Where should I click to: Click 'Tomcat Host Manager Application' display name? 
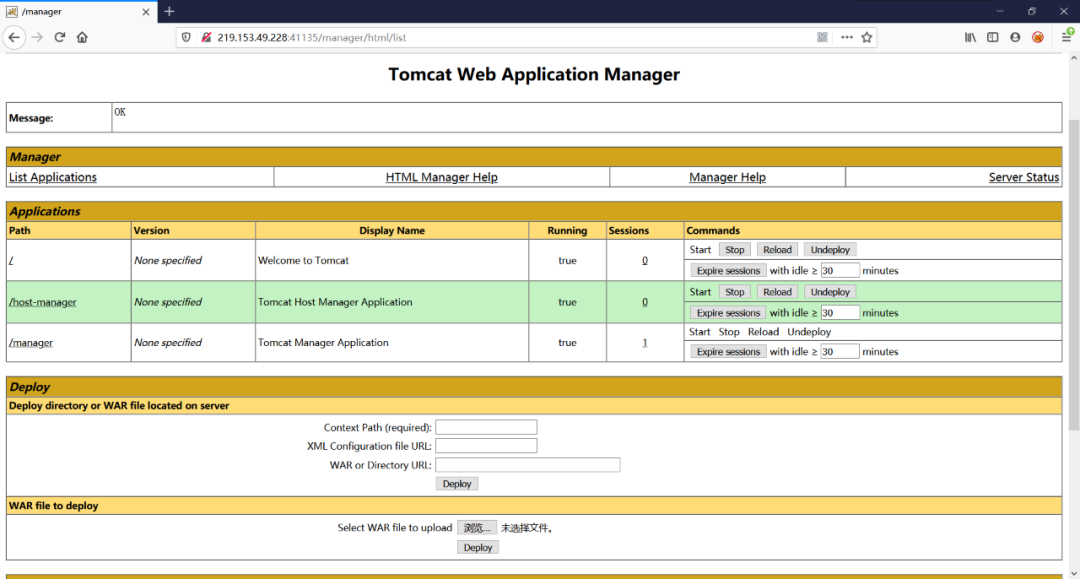(335, 302)
